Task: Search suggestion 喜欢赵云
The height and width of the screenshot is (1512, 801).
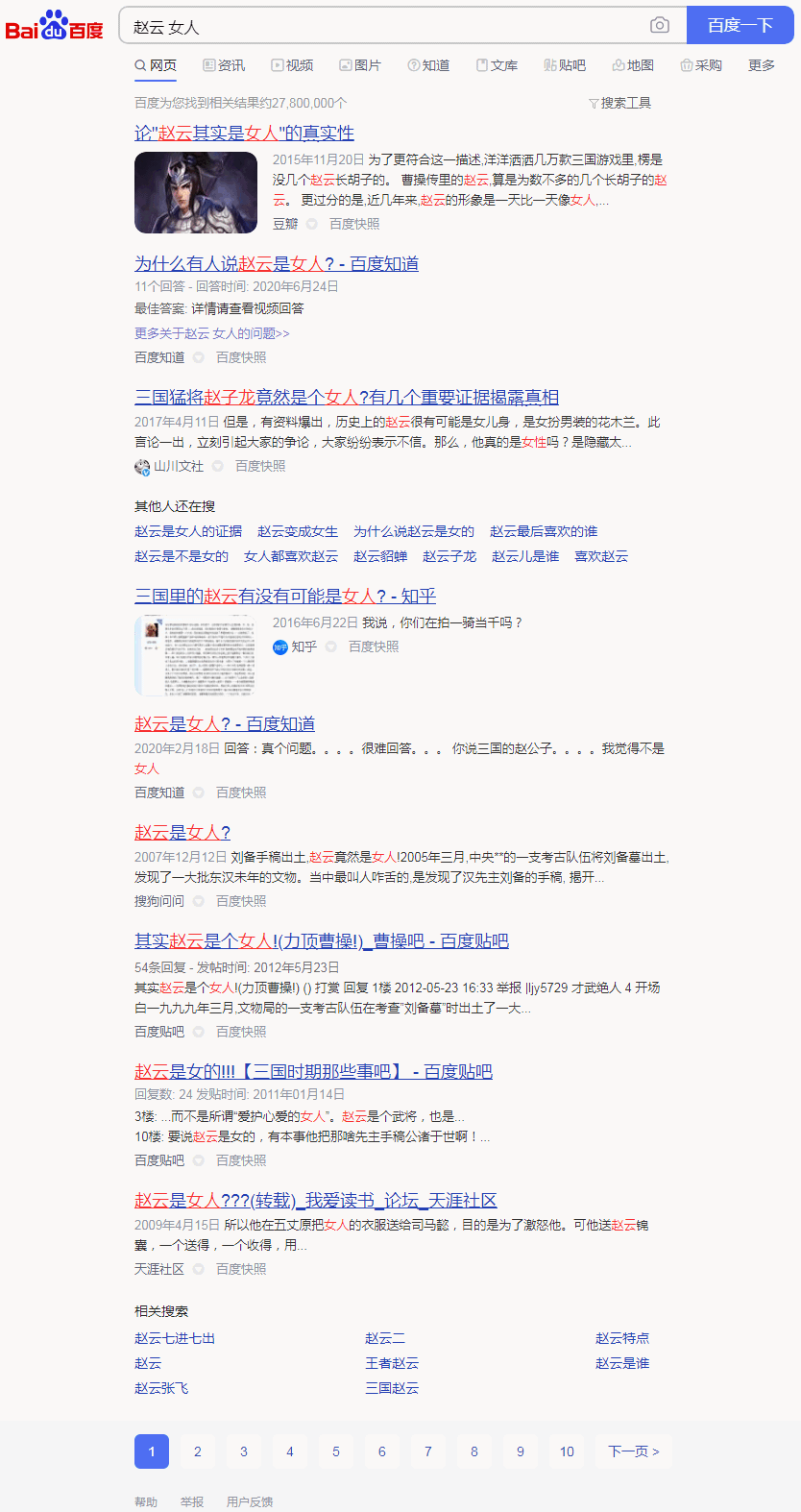Action: [601, 556]
